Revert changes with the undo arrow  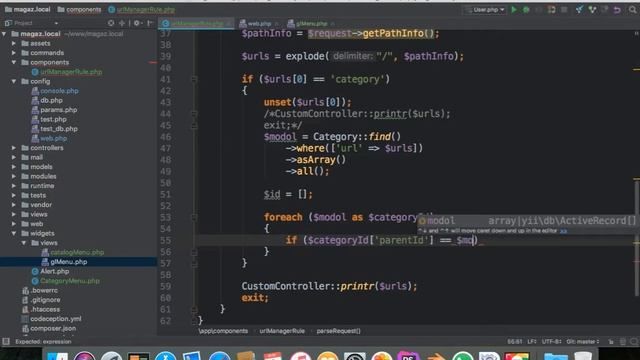(x=617, y=9)
